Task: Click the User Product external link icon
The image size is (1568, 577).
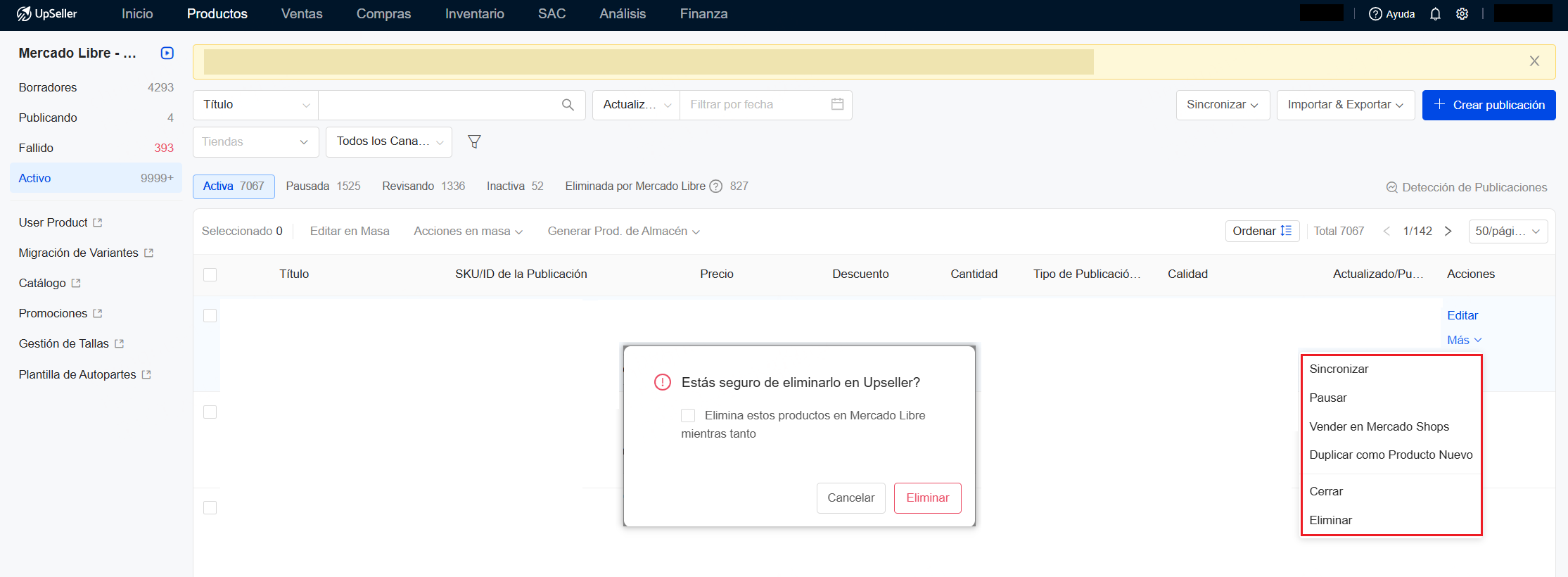Action: 98,222
